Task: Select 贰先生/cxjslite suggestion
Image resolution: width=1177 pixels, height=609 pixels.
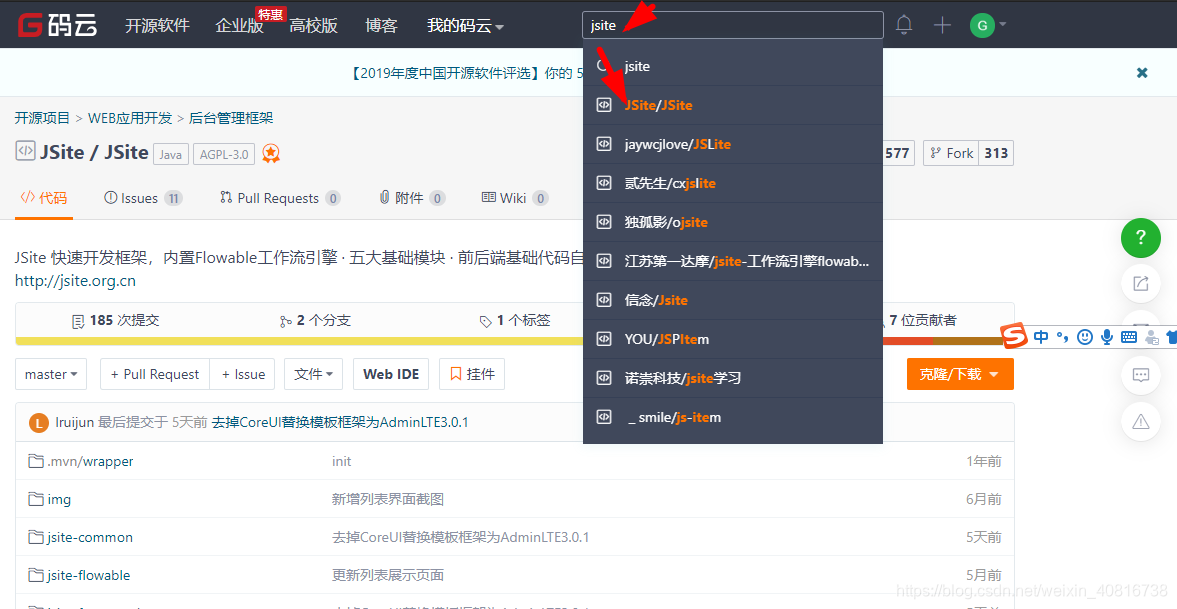Action: (733, 183)
